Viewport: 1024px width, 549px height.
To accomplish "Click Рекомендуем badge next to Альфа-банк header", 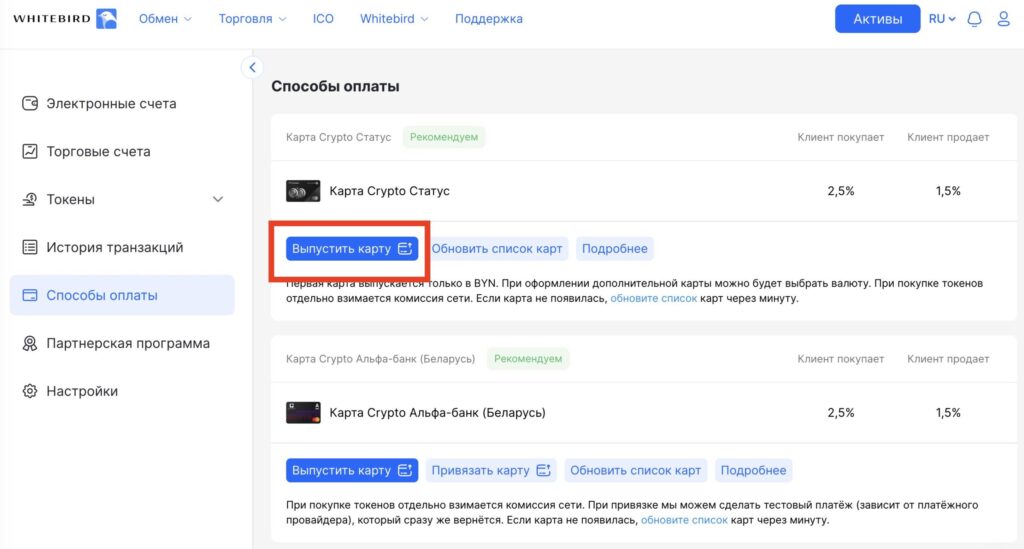I will pyautogui.click(x=528, y=359).
